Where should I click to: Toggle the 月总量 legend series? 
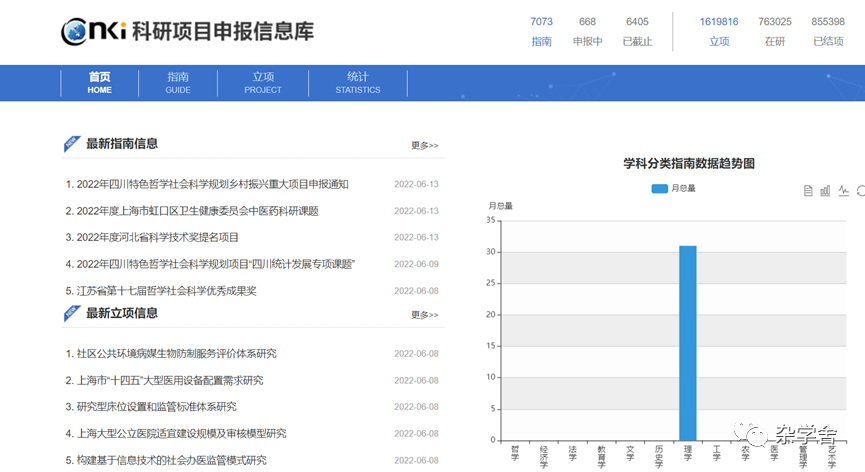673,188
